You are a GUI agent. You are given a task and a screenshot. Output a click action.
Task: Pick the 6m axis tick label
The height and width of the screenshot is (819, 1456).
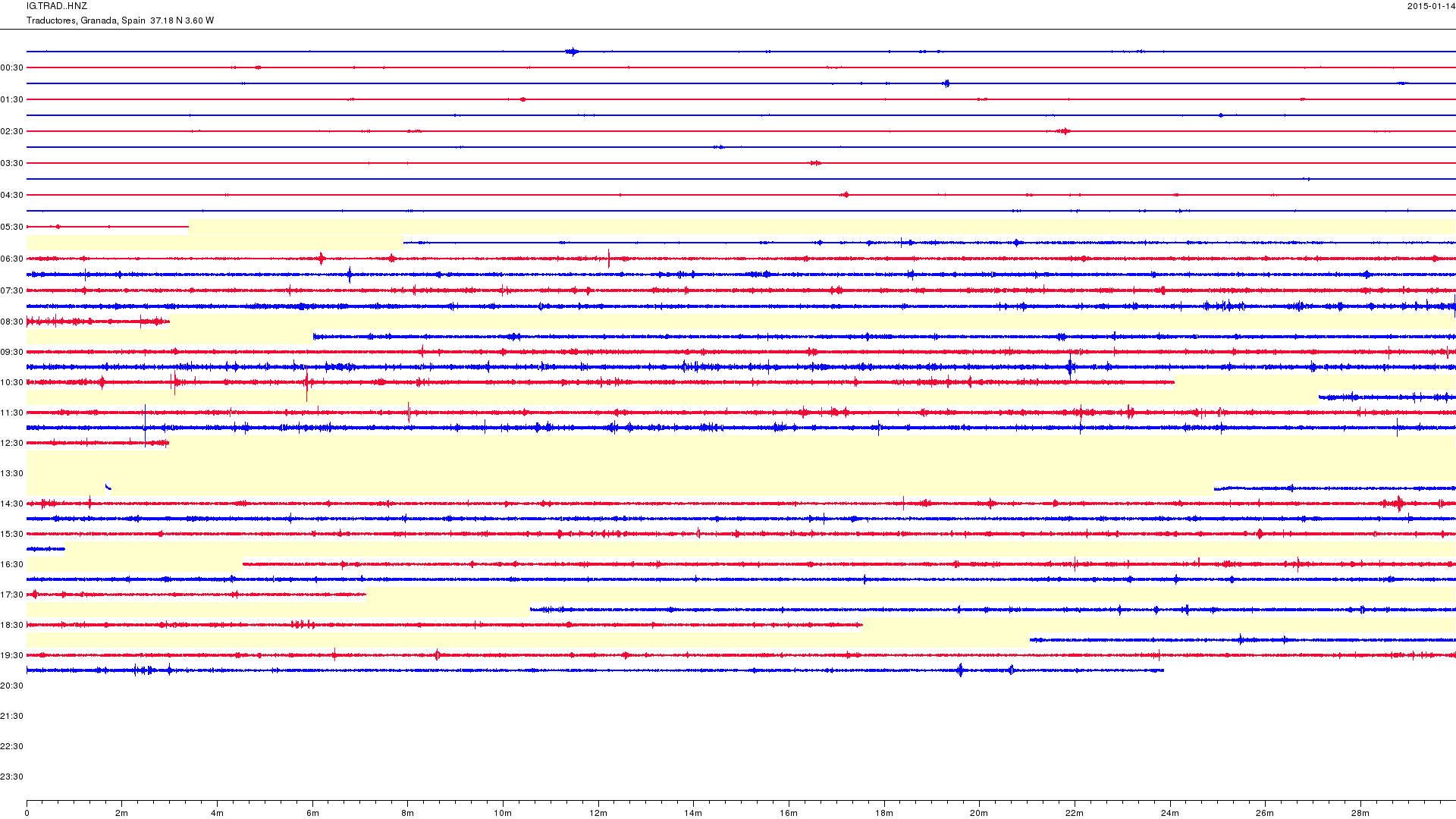click(312, 813)
